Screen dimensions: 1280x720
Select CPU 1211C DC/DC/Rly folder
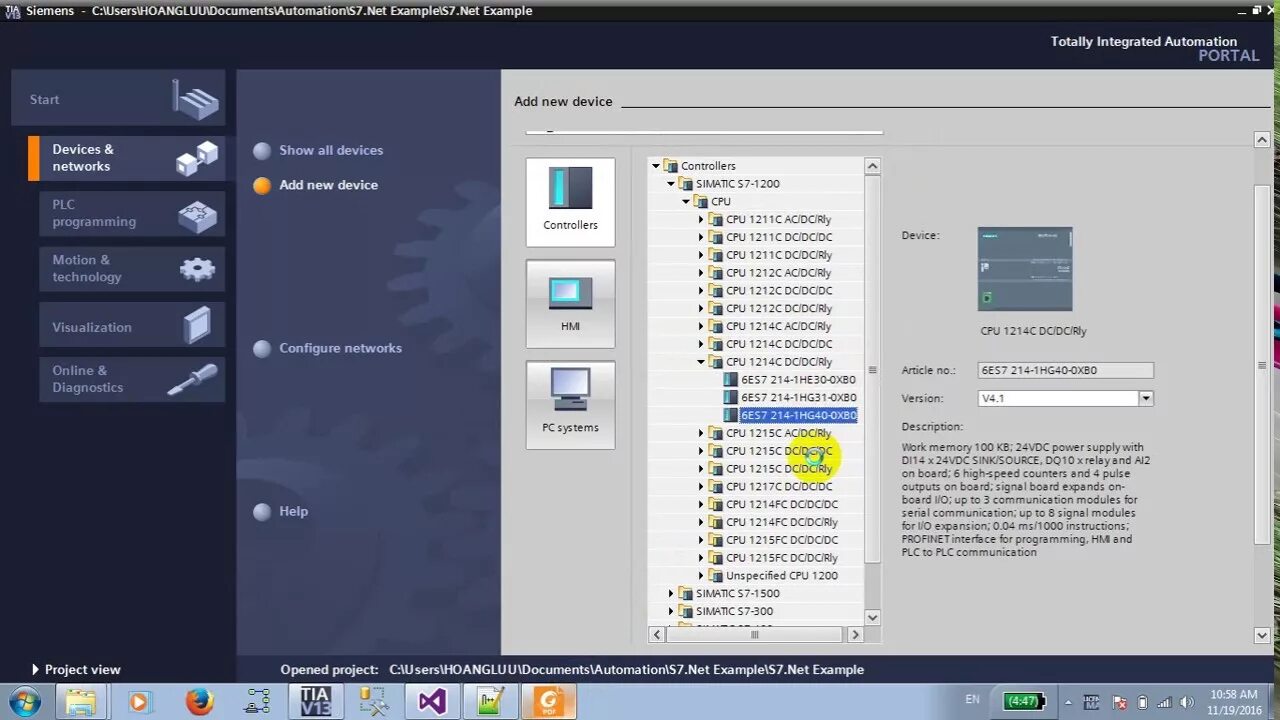tap(779, 255)
